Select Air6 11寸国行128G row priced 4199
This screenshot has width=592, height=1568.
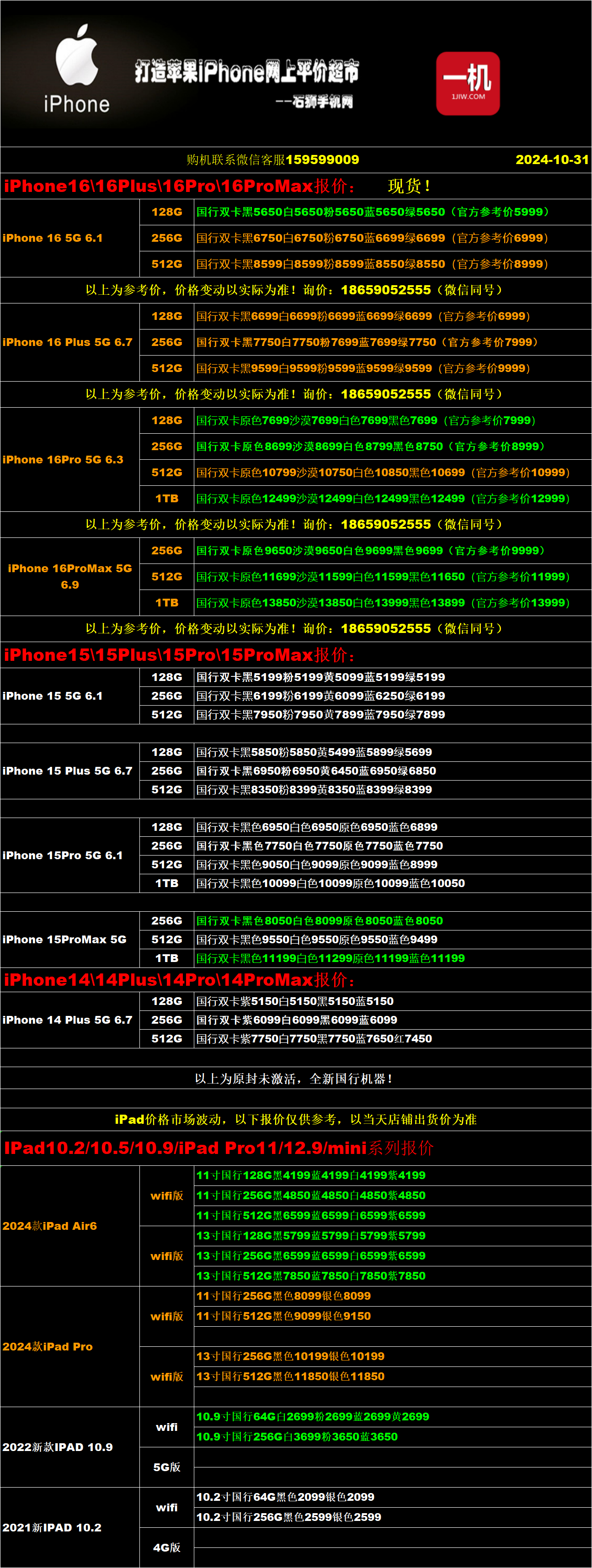coord(393,1175)
